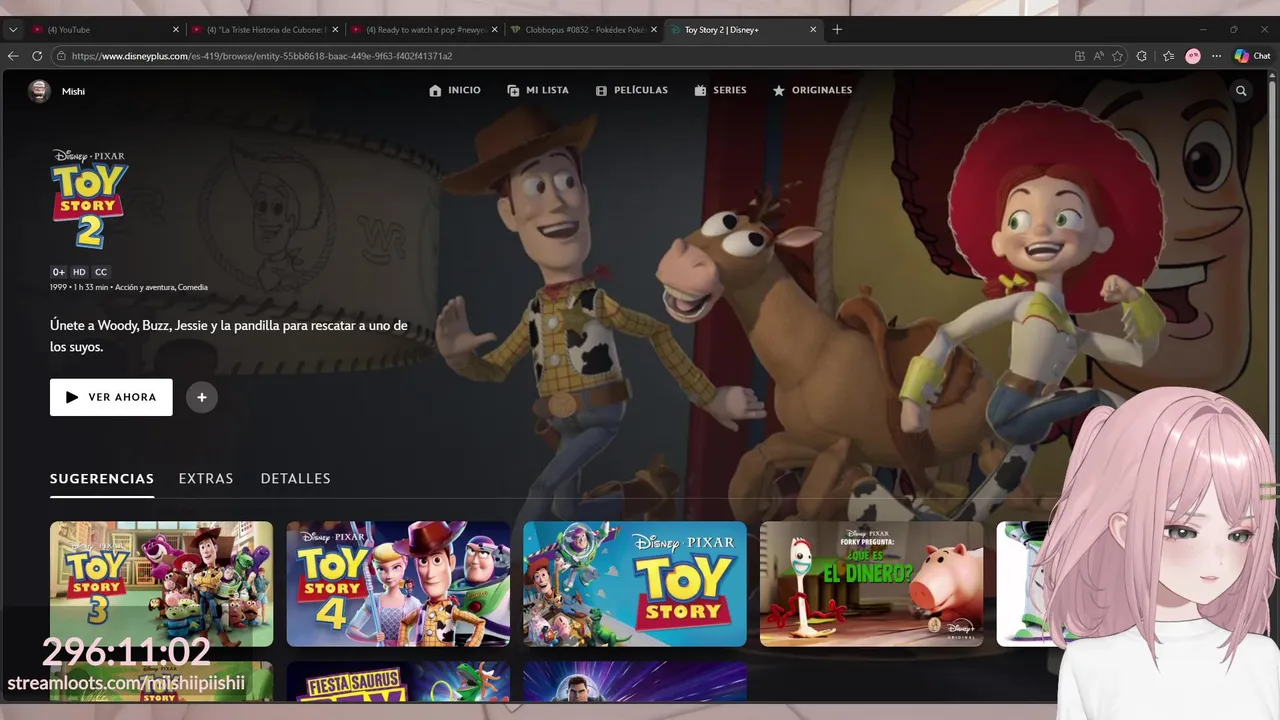Switch to the Detalles tab

pos(295,479)
